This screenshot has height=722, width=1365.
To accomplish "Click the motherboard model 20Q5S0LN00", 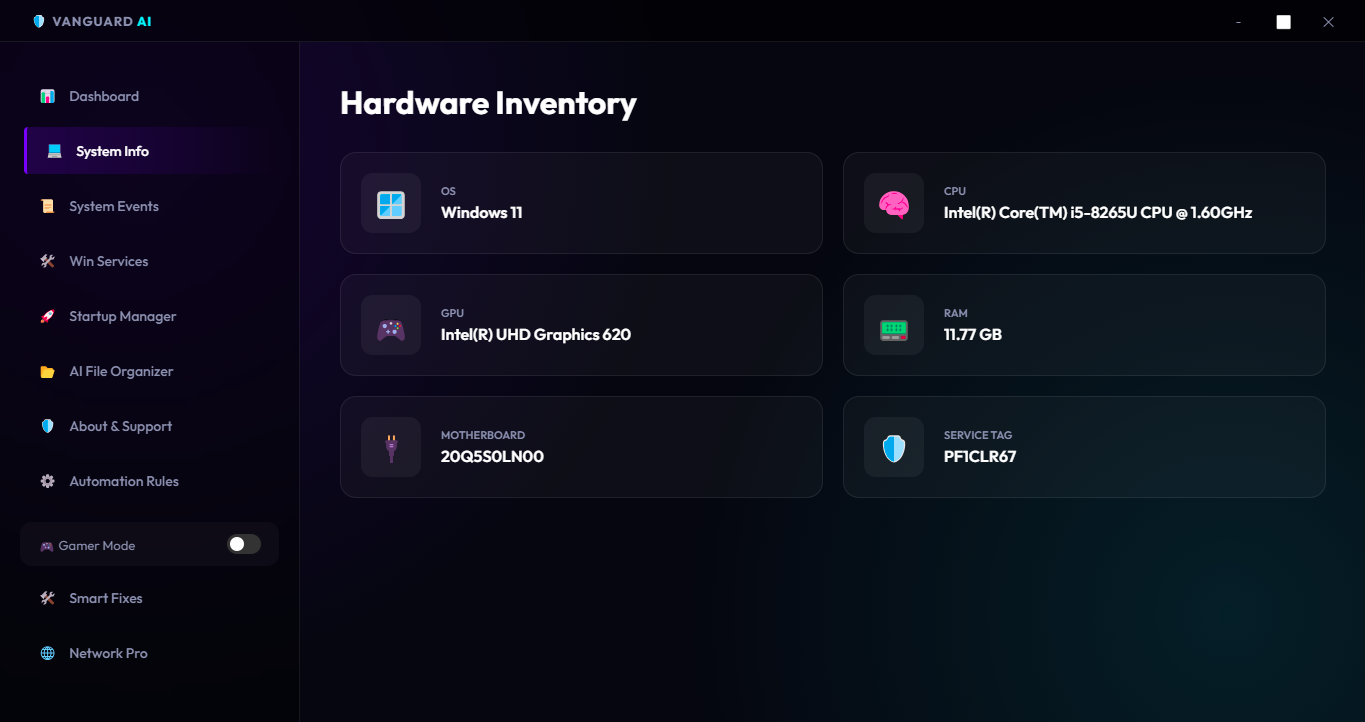I will click(x=492, y=456).
